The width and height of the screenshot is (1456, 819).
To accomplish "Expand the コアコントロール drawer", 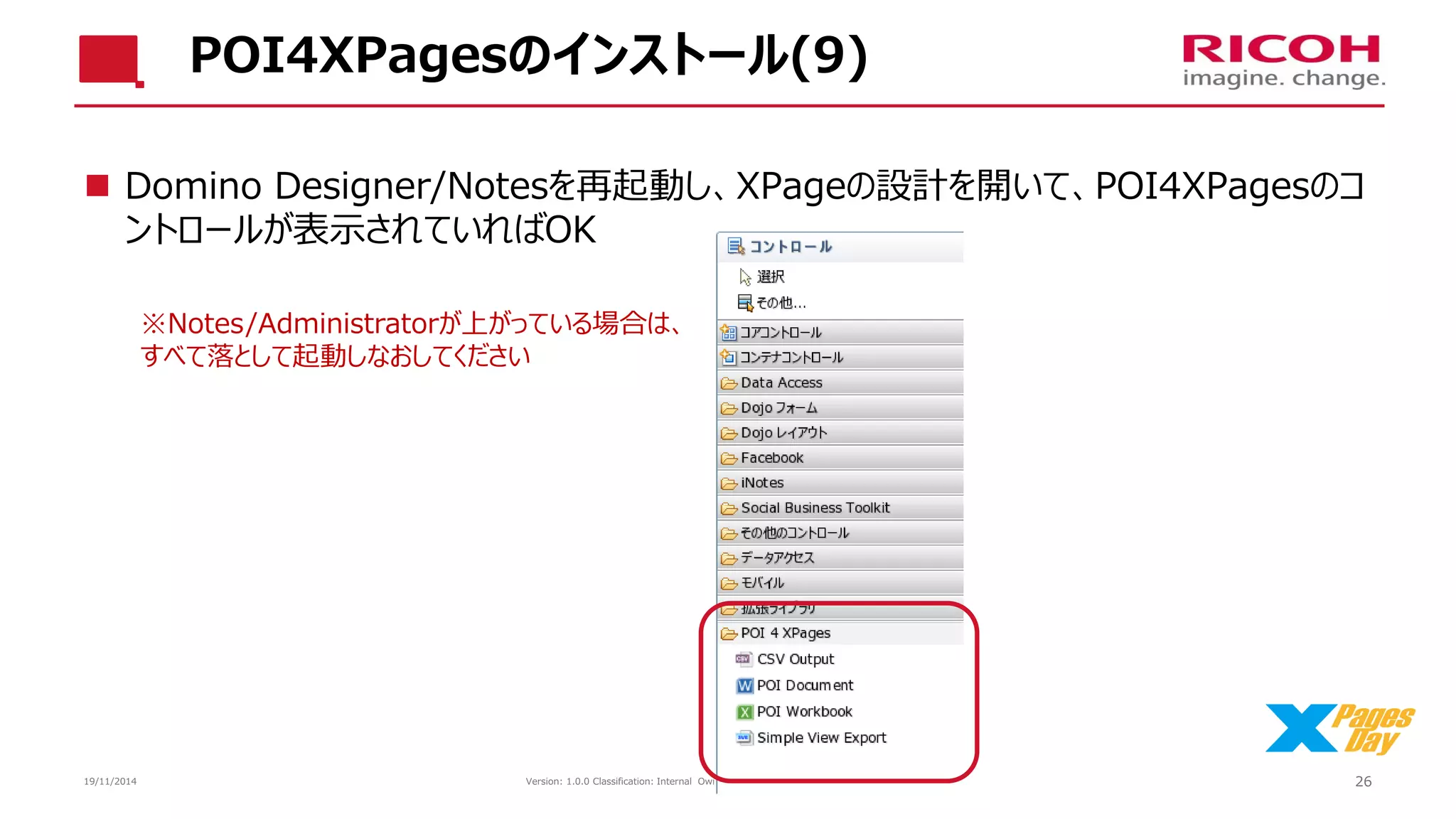I will pyautogui.click(x=841, y=332).
